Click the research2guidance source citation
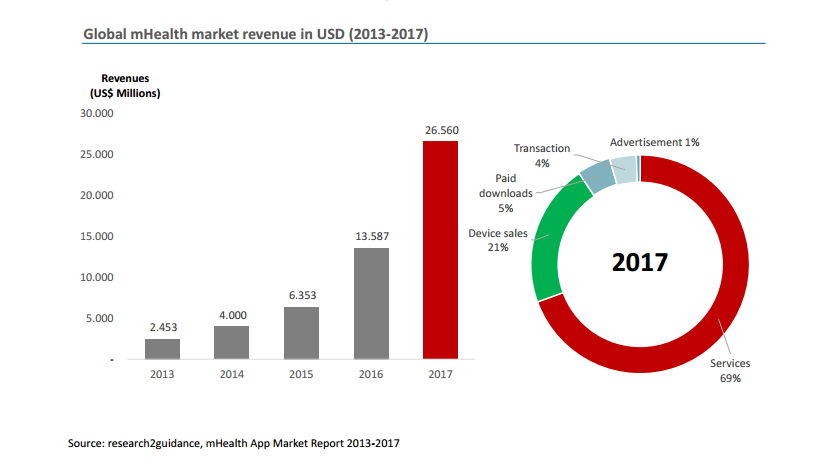This screenshot has width=833, height=473. (239, 442)
